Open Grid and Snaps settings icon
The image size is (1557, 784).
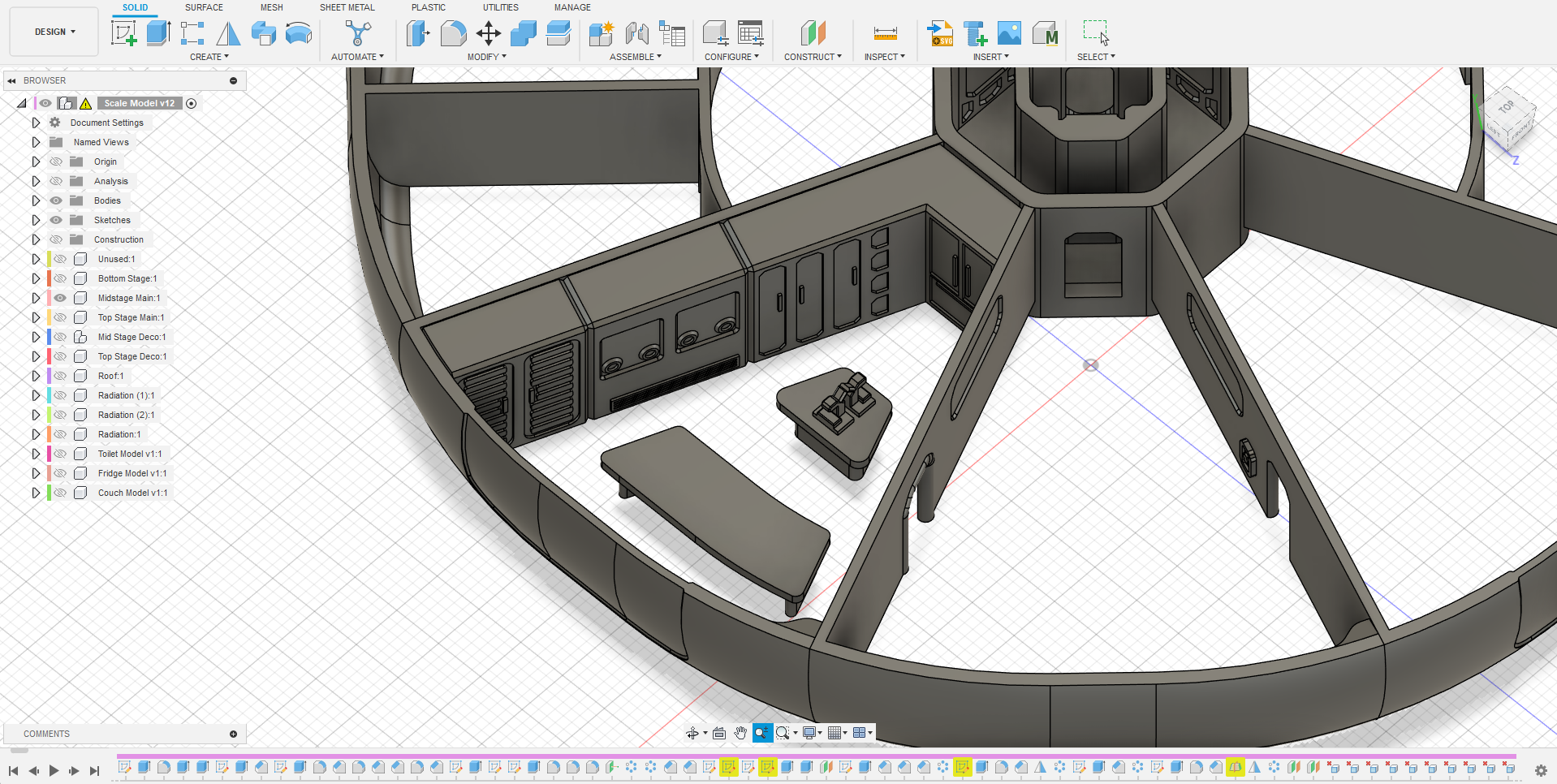[x=835, y=733]
